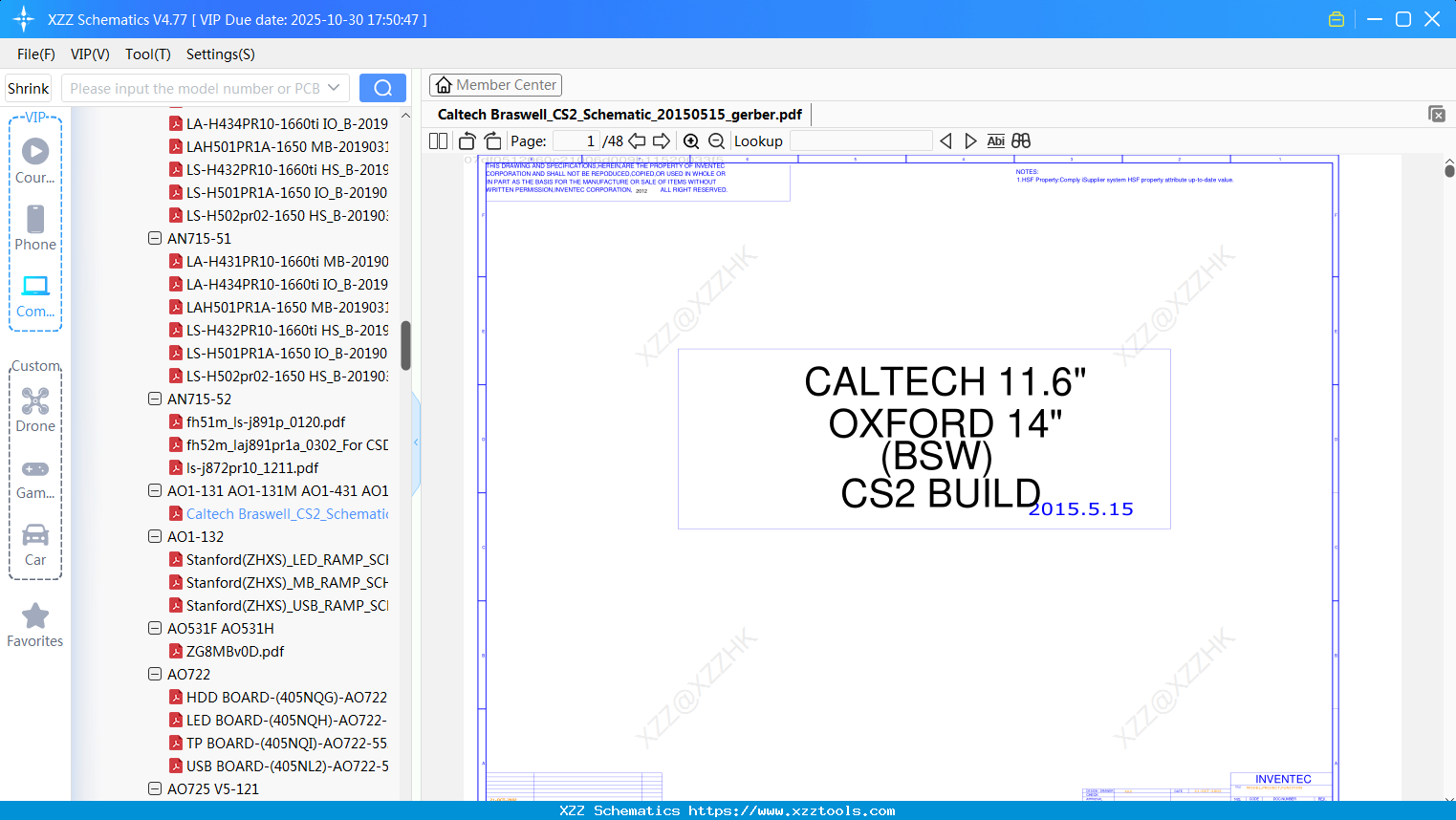Open HDD BOARD-(405NQG)-AO722 file

pos(287,697)
